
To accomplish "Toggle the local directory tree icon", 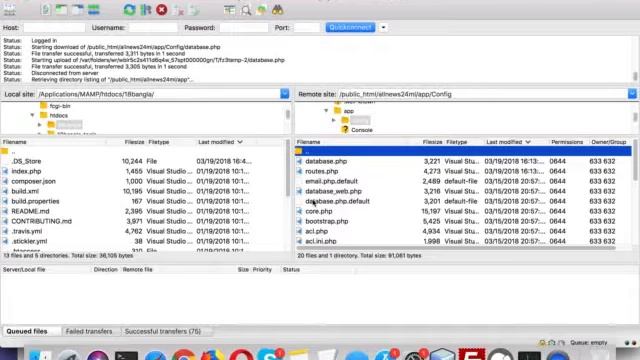I will click(61, 10).
